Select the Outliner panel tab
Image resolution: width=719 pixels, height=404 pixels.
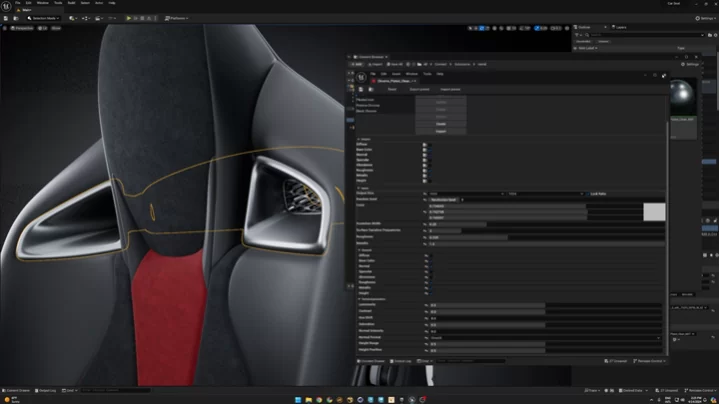point(585,27)
